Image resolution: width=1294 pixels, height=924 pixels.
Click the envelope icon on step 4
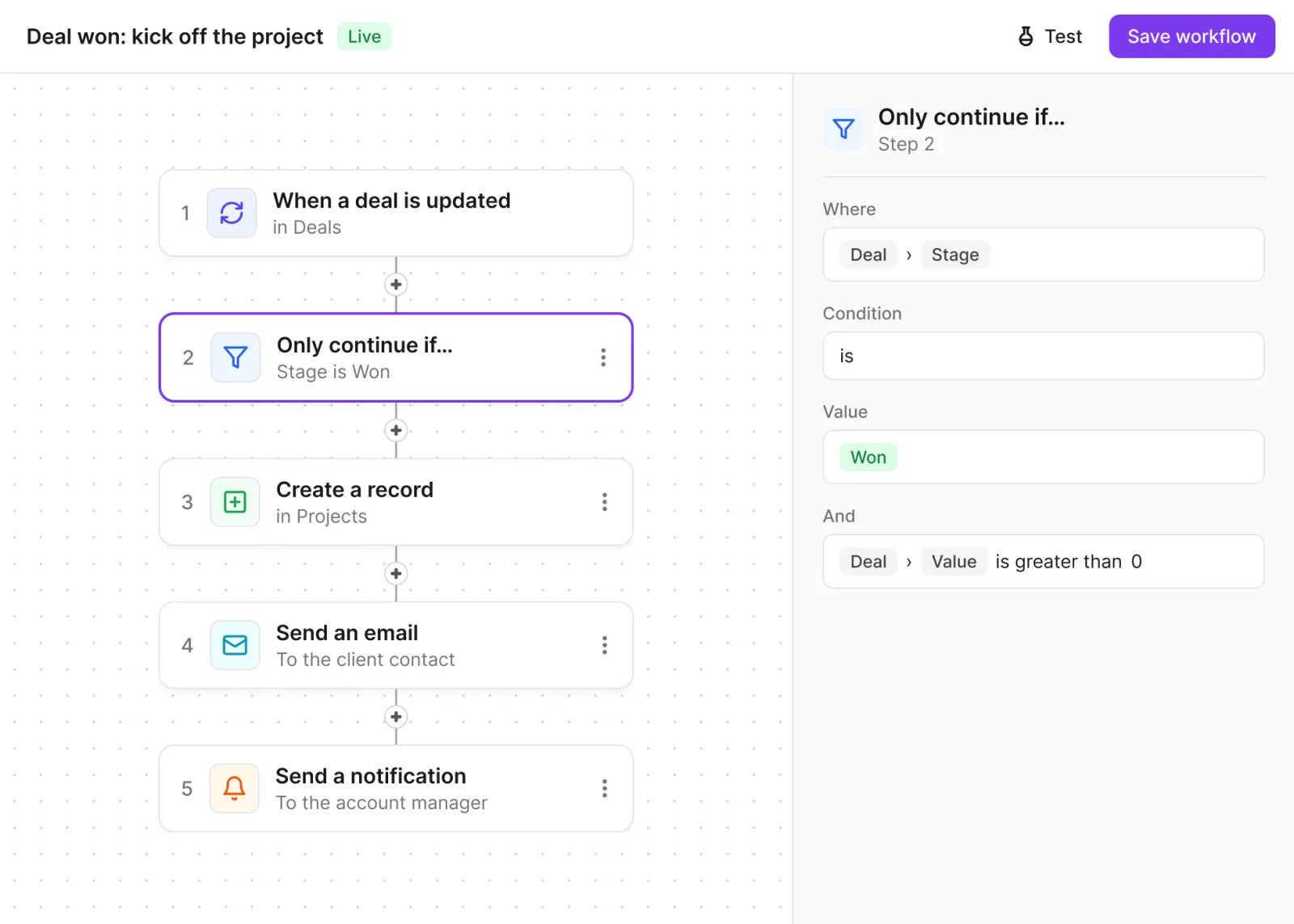(x=235, y=645)
